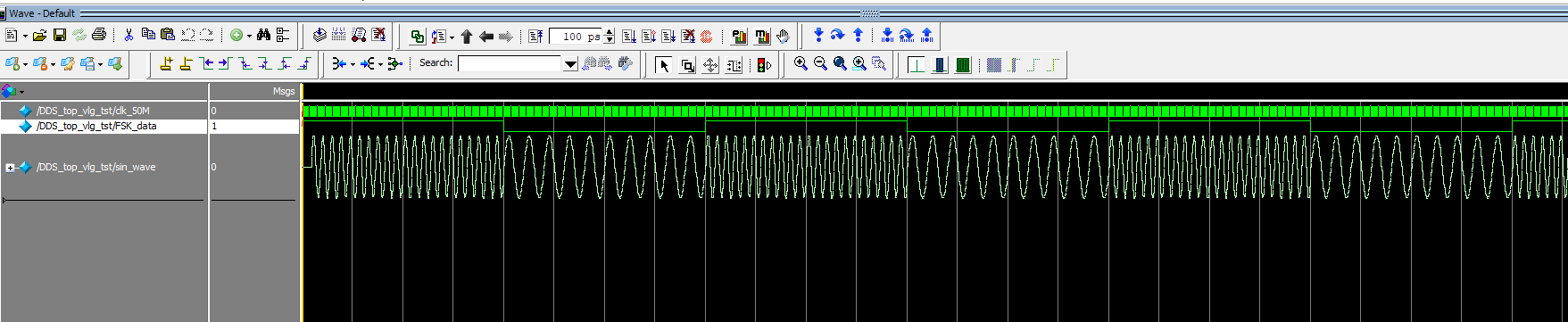Click the Step Out blue up arrow

pos(858,36)
